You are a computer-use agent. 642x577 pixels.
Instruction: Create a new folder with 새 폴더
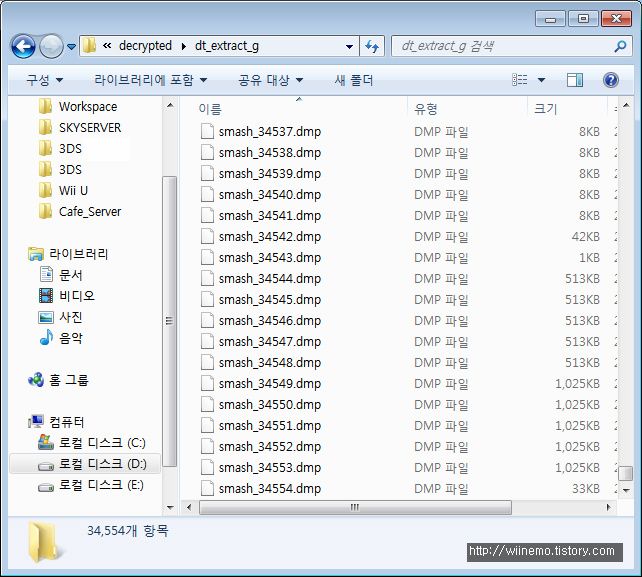354,80
